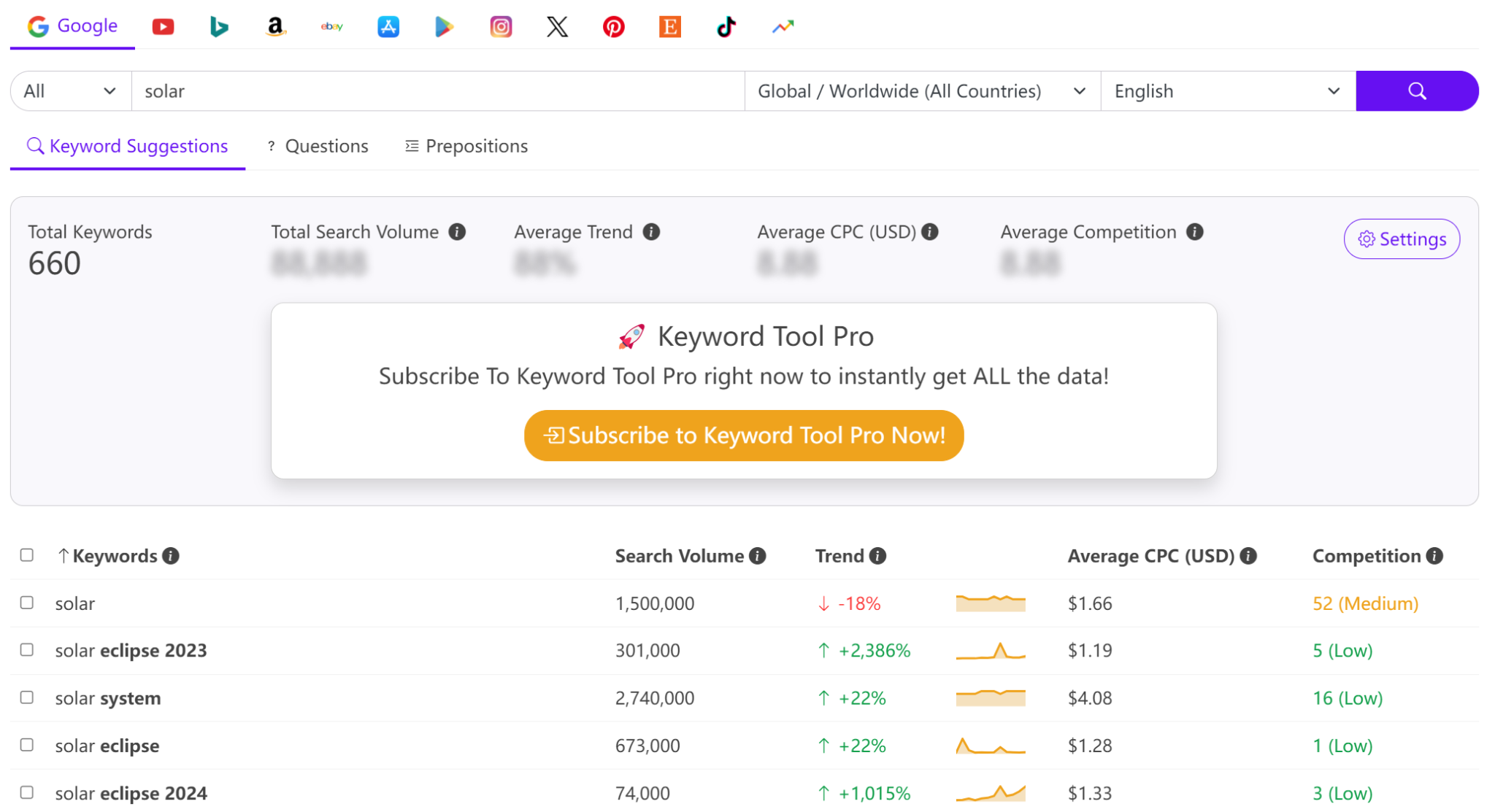Open the App Store keyword source

click(388, 27)
